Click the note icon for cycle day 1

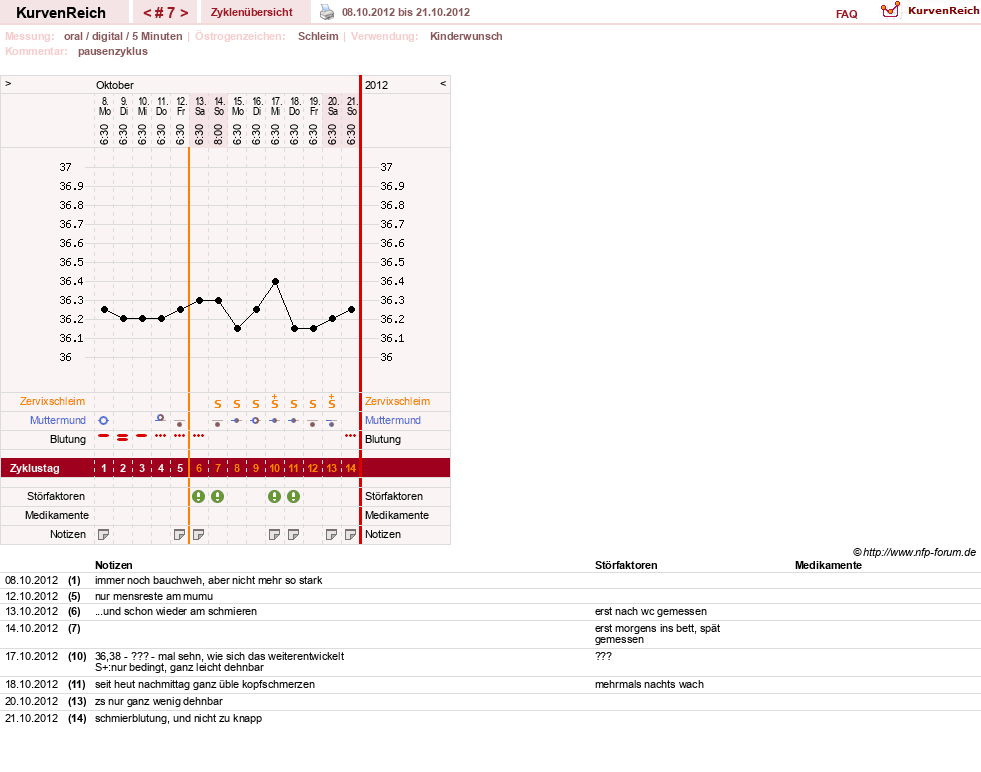[104, 534]
